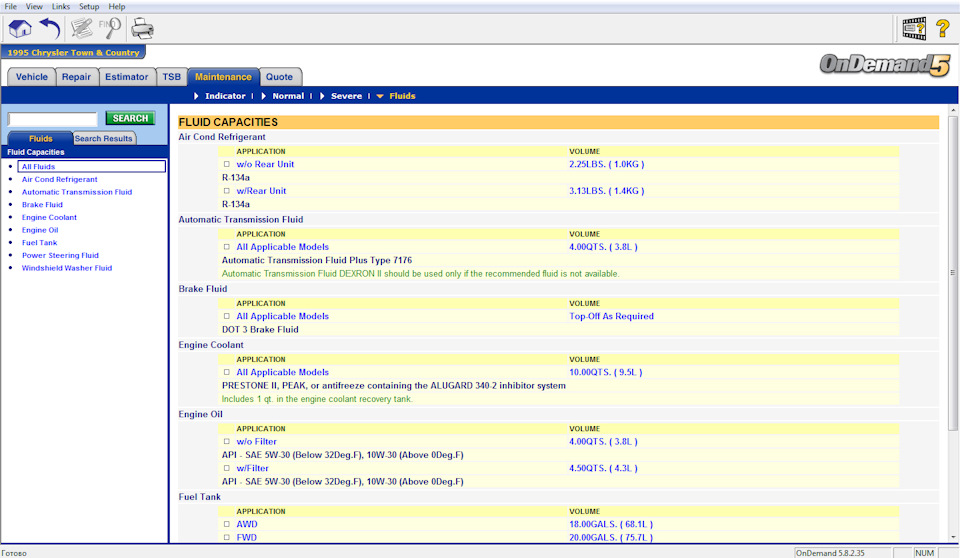Switch to the Repair tab

click(76, 77)
